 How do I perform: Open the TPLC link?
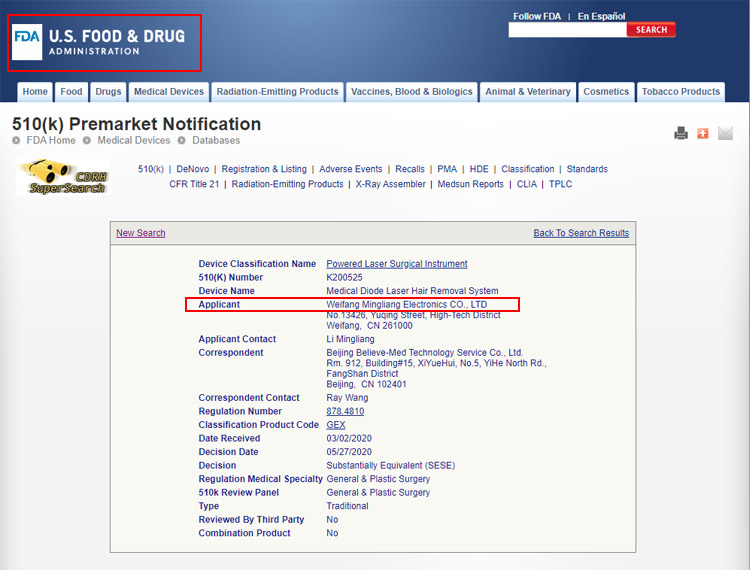561,184
